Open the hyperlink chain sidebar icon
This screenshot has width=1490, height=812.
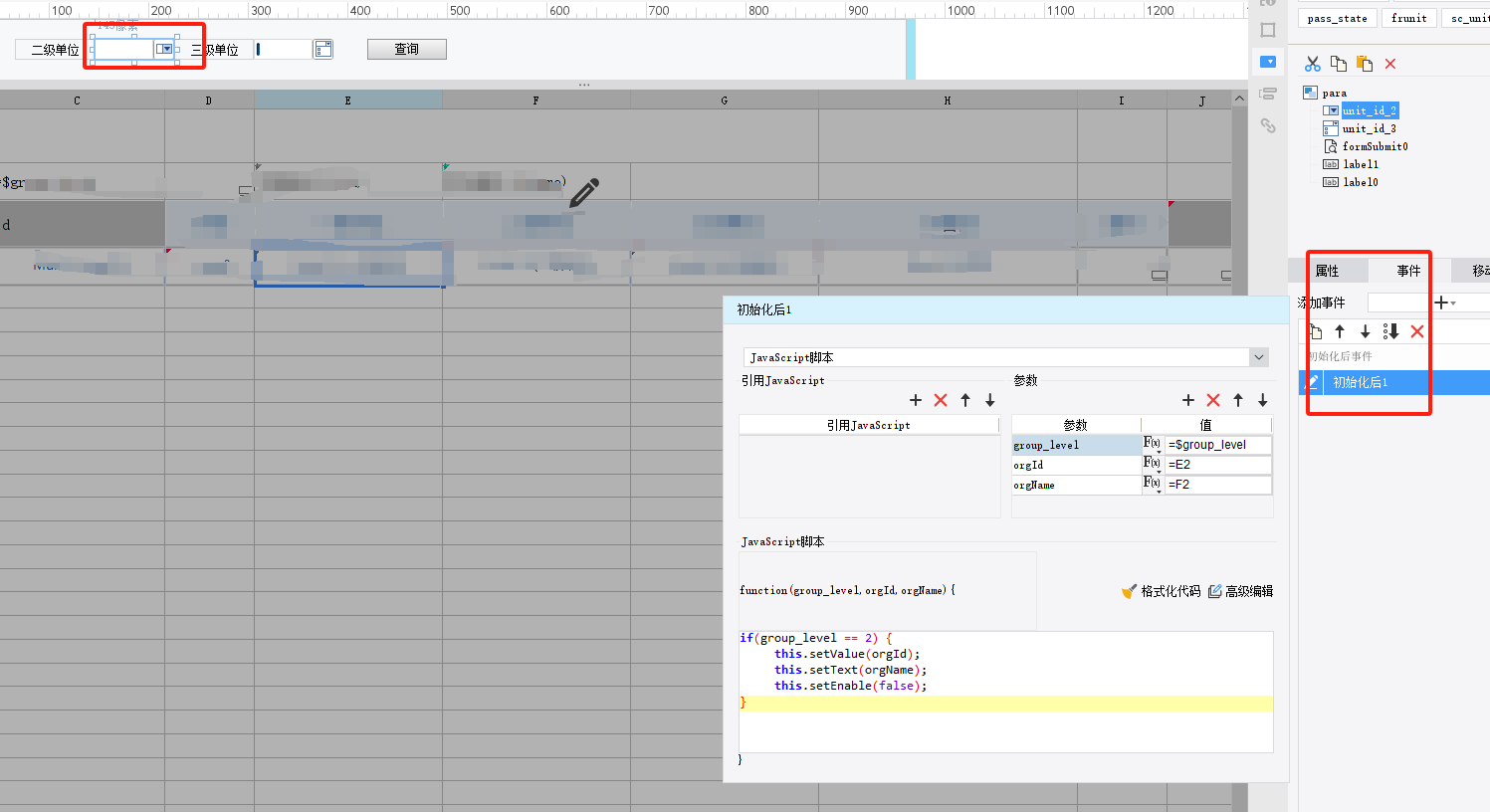tap(1268, 125)
